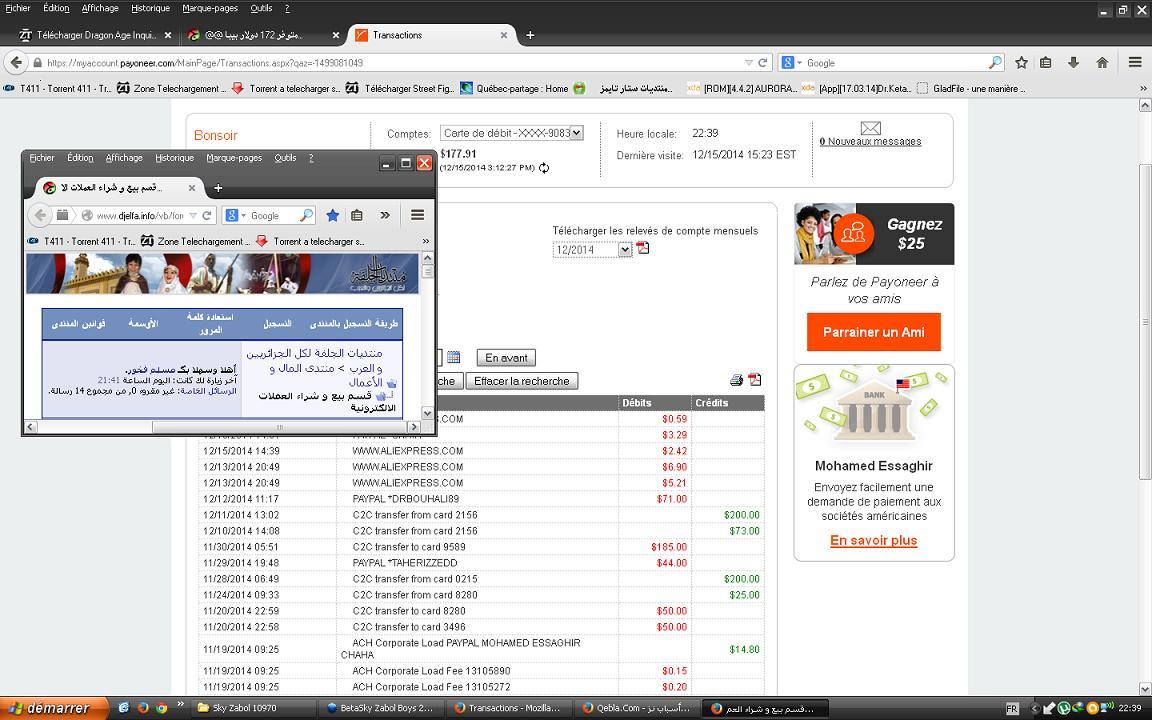Click T411 bookmark in main bookmarks bar
1152x720 pixels.
pos(58,89)
